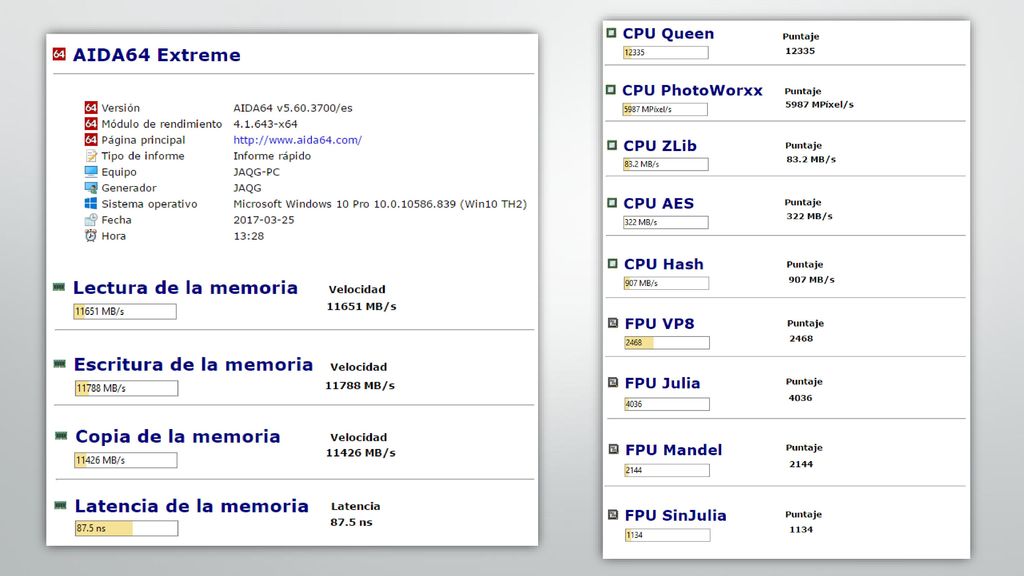Click the Latencia value 87.5 ns

351,522
